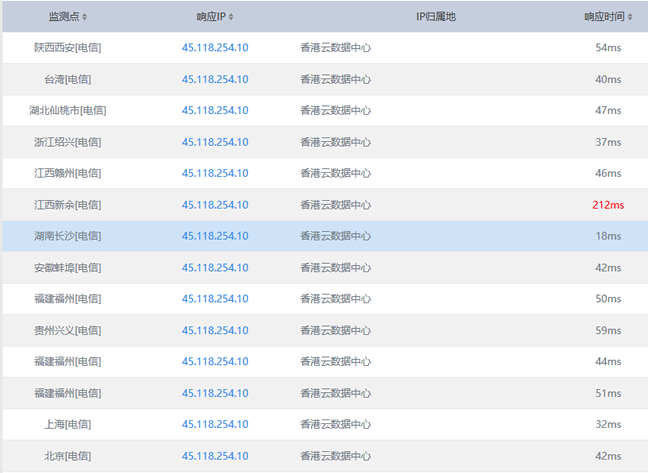Select the 江西赣州[电信] monitoring point cell
This screenshot has height=473, width=648.
pos(67,173)
